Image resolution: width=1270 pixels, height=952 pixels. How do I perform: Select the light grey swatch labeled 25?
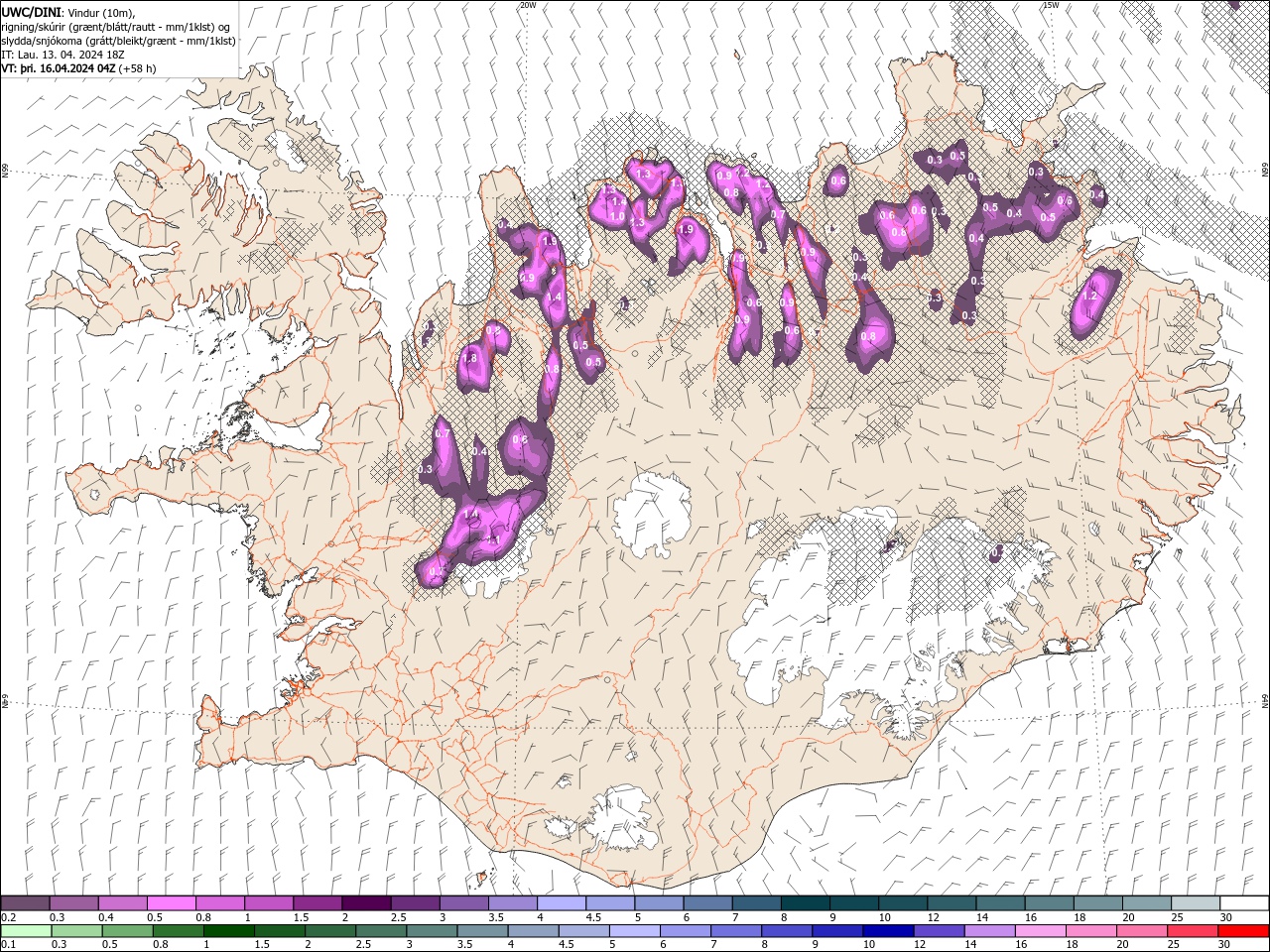click(x=1196, y=903)
